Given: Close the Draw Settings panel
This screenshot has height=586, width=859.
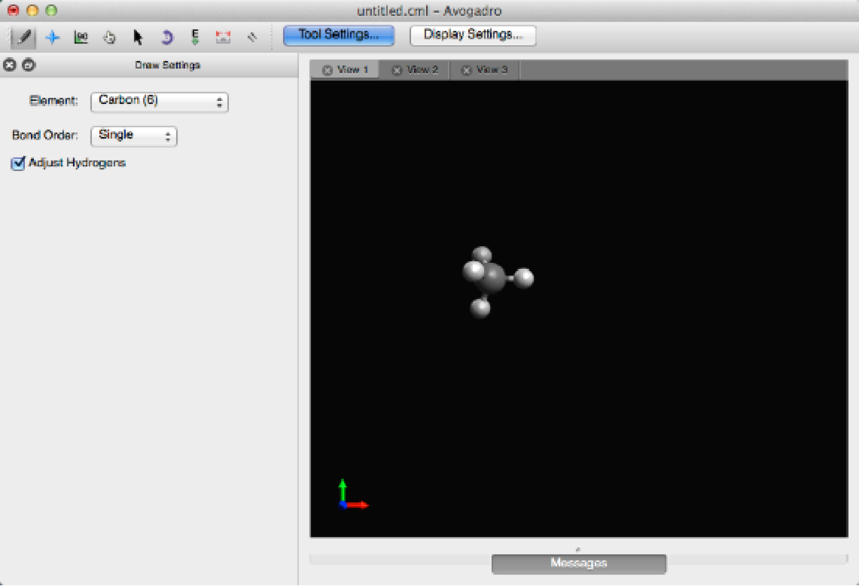Looking at the screenshot, I should (x=10, y=65).
